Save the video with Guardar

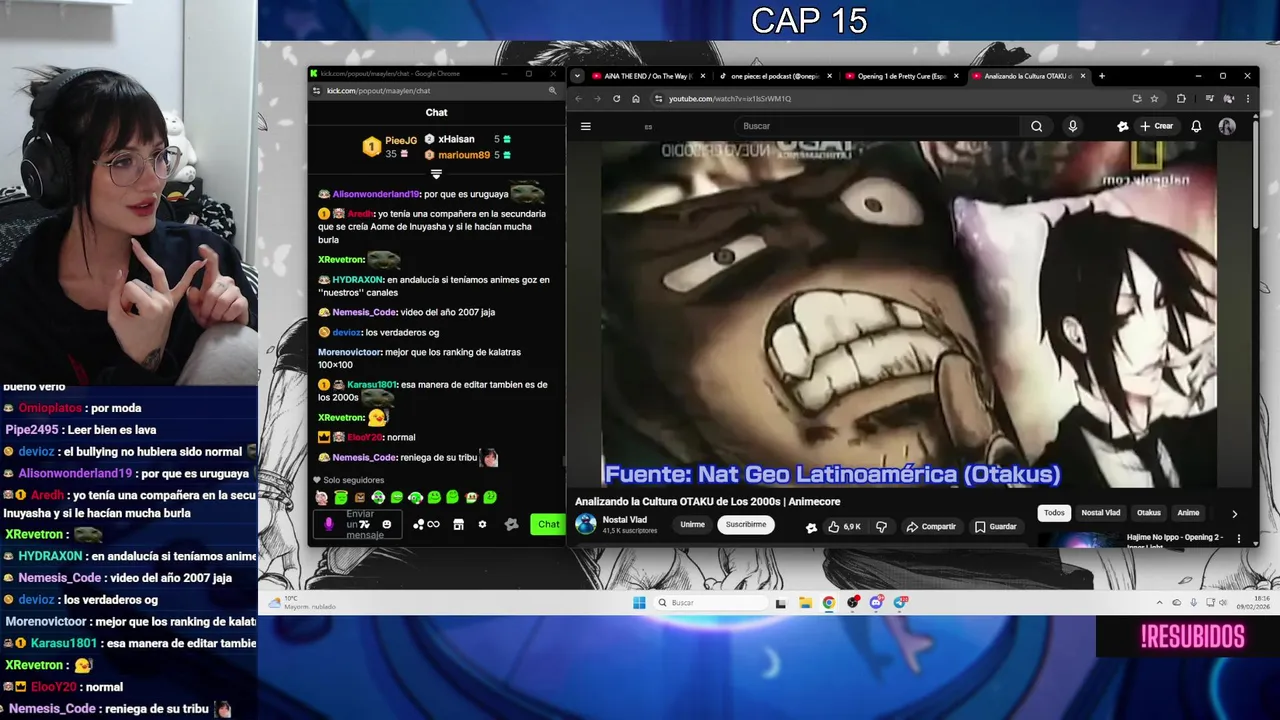(996, 526)
